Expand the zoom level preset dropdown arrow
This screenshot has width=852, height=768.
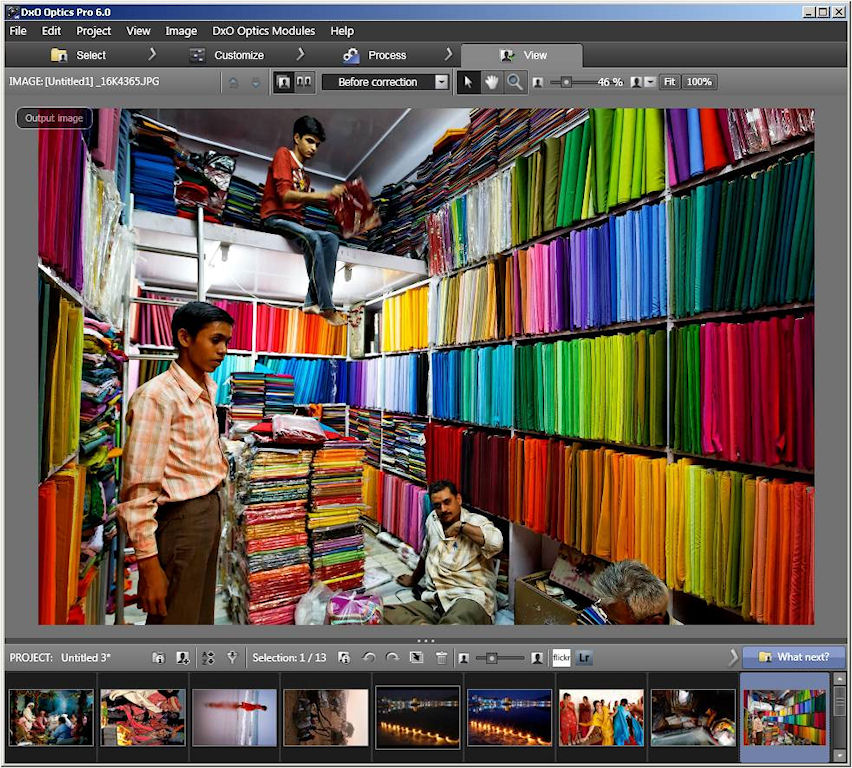coord(651,82)
